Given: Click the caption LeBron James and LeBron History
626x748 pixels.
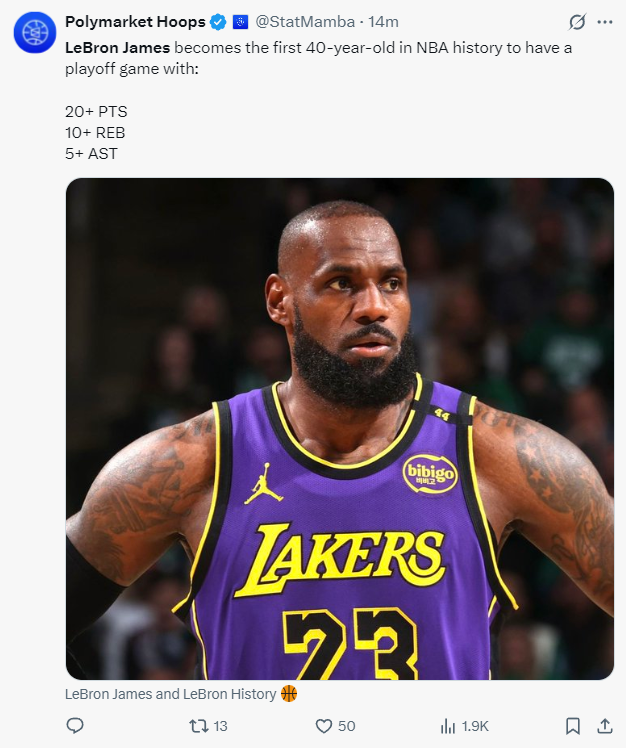Looking at the screenshot, I should (170, 694).
